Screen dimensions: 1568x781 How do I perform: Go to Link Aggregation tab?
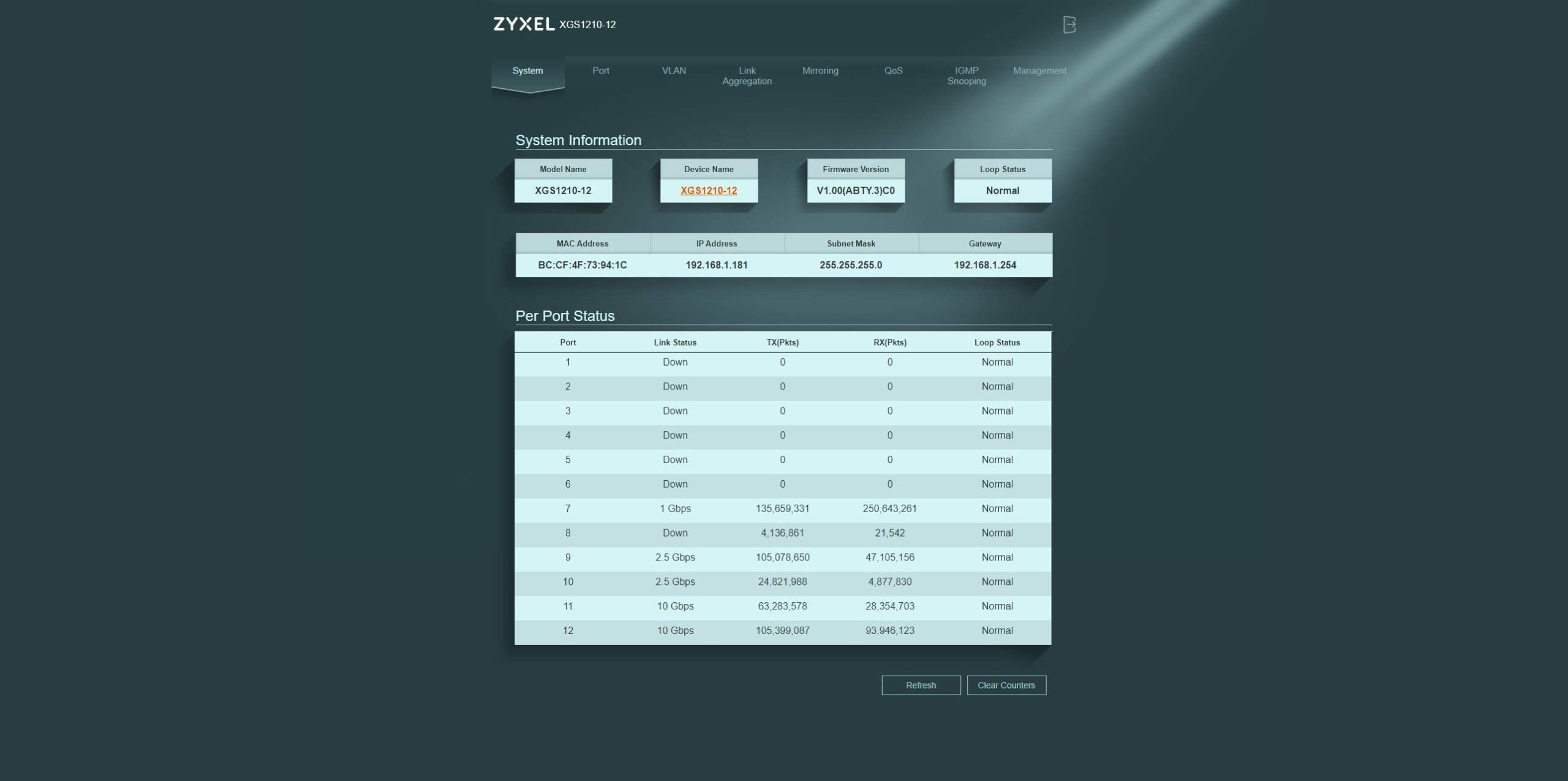747,76
